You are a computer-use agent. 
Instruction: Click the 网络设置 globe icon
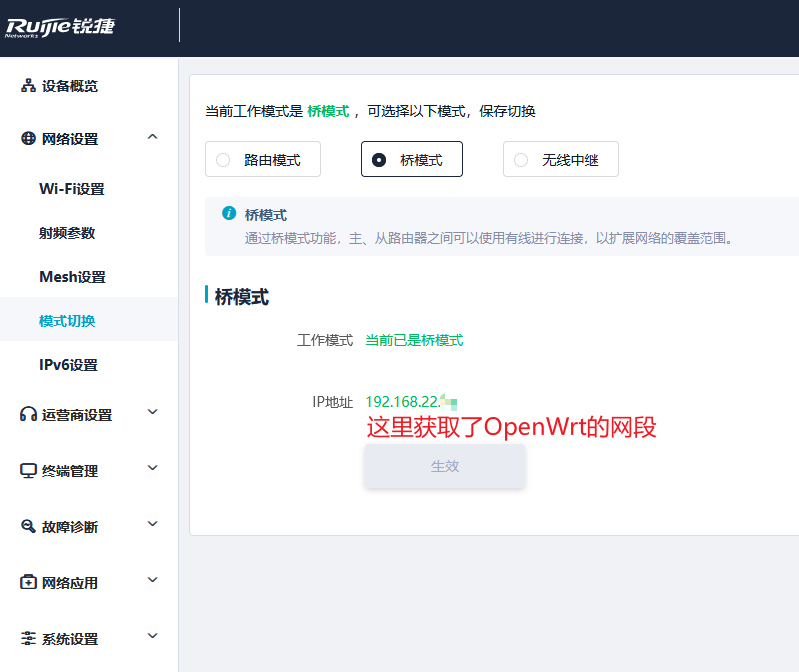[x=29, y=138]
